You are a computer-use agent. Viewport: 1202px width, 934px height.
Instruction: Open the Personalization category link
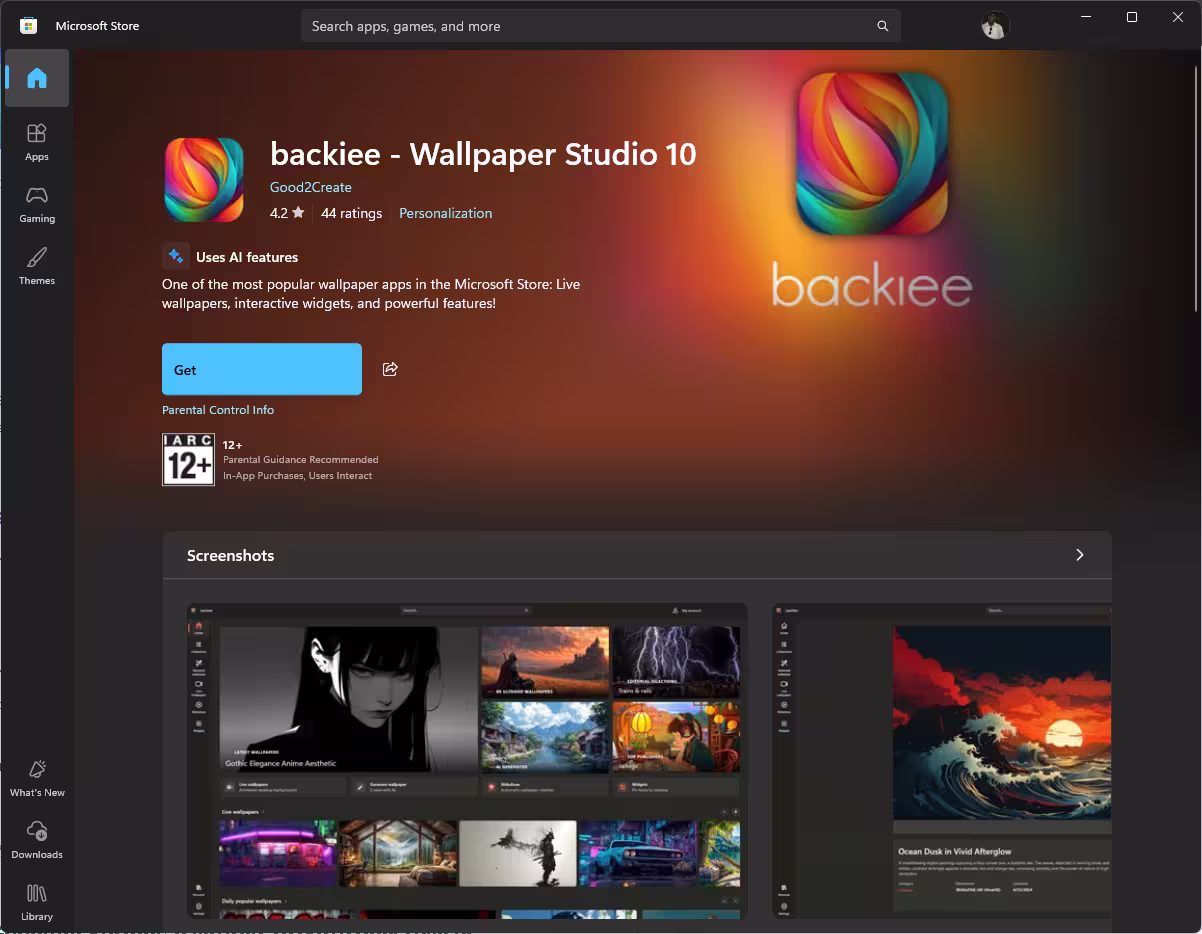pyautogui.click(x=445, y=213)
